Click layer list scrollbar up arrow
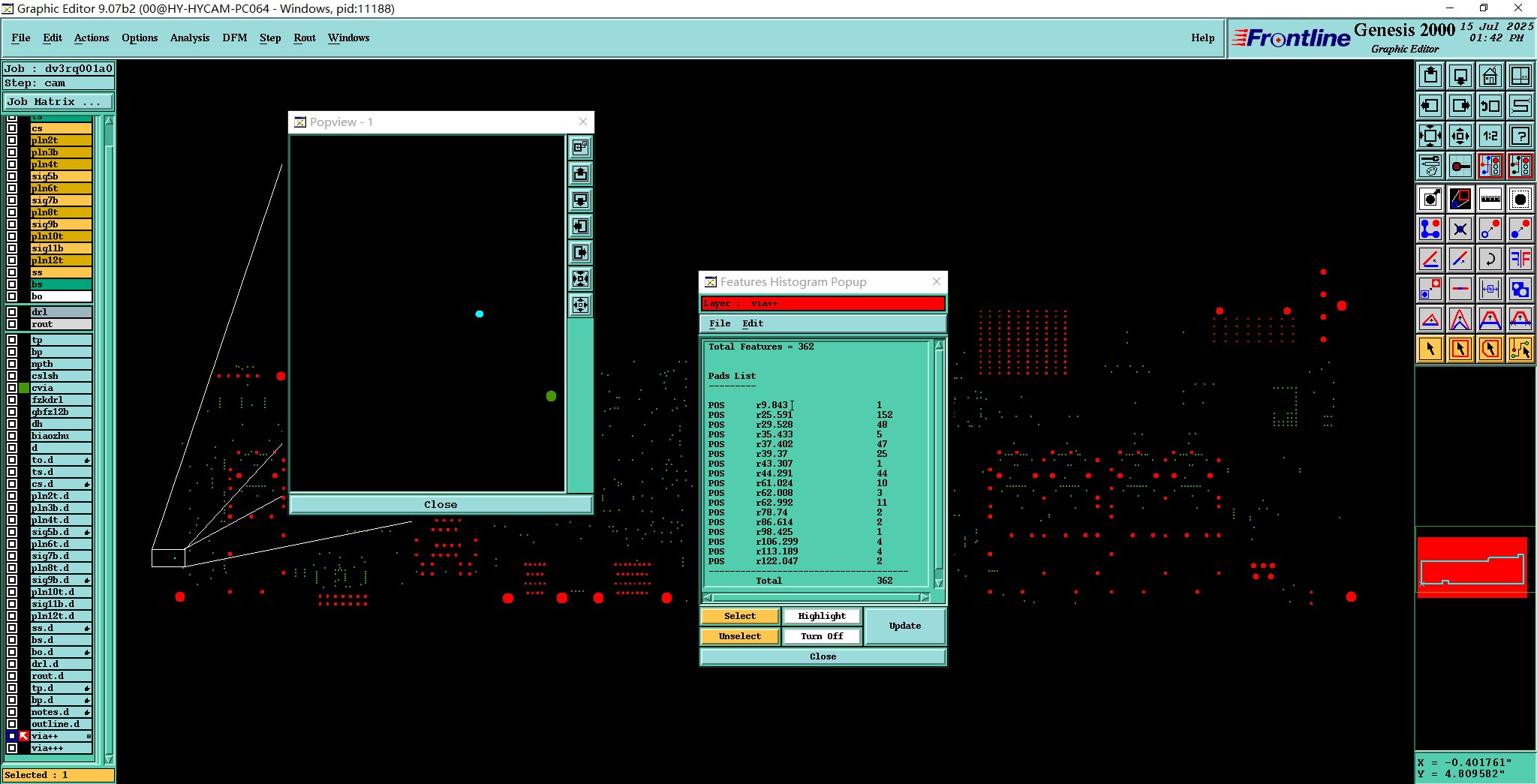 pyautogui.click(x=109, y=121)
